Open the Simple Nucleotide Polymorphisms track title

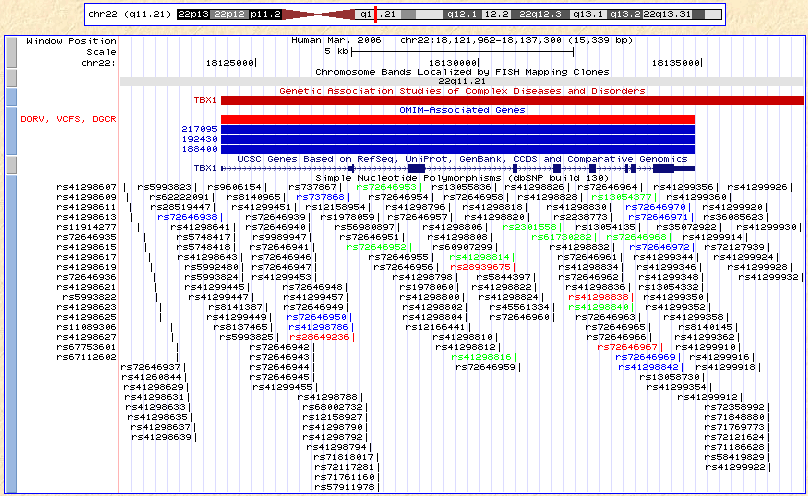pyautogui.click(x=461, y=177)
